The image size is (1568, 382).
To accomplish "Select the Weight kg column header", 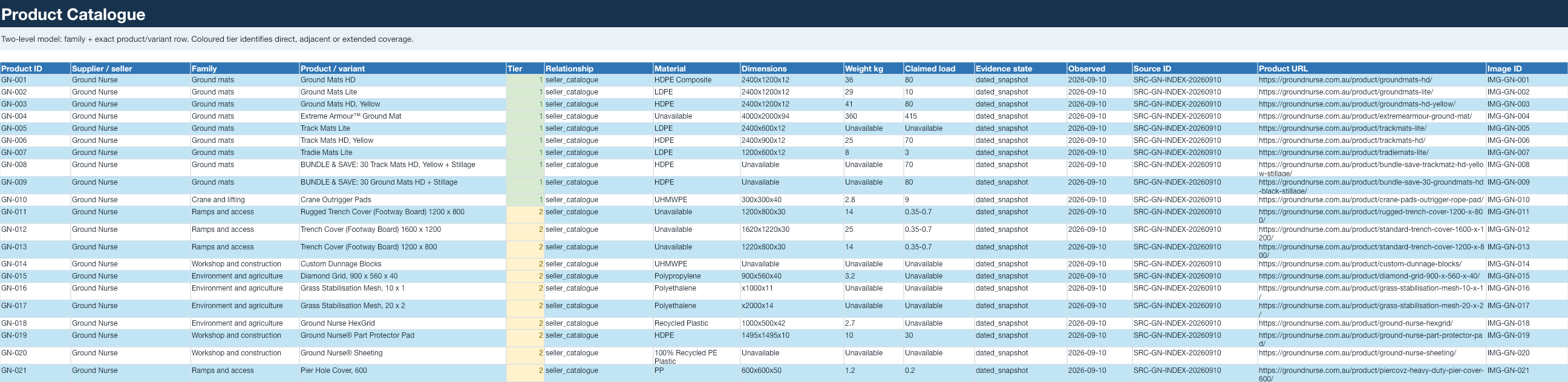I will (873, 68).
